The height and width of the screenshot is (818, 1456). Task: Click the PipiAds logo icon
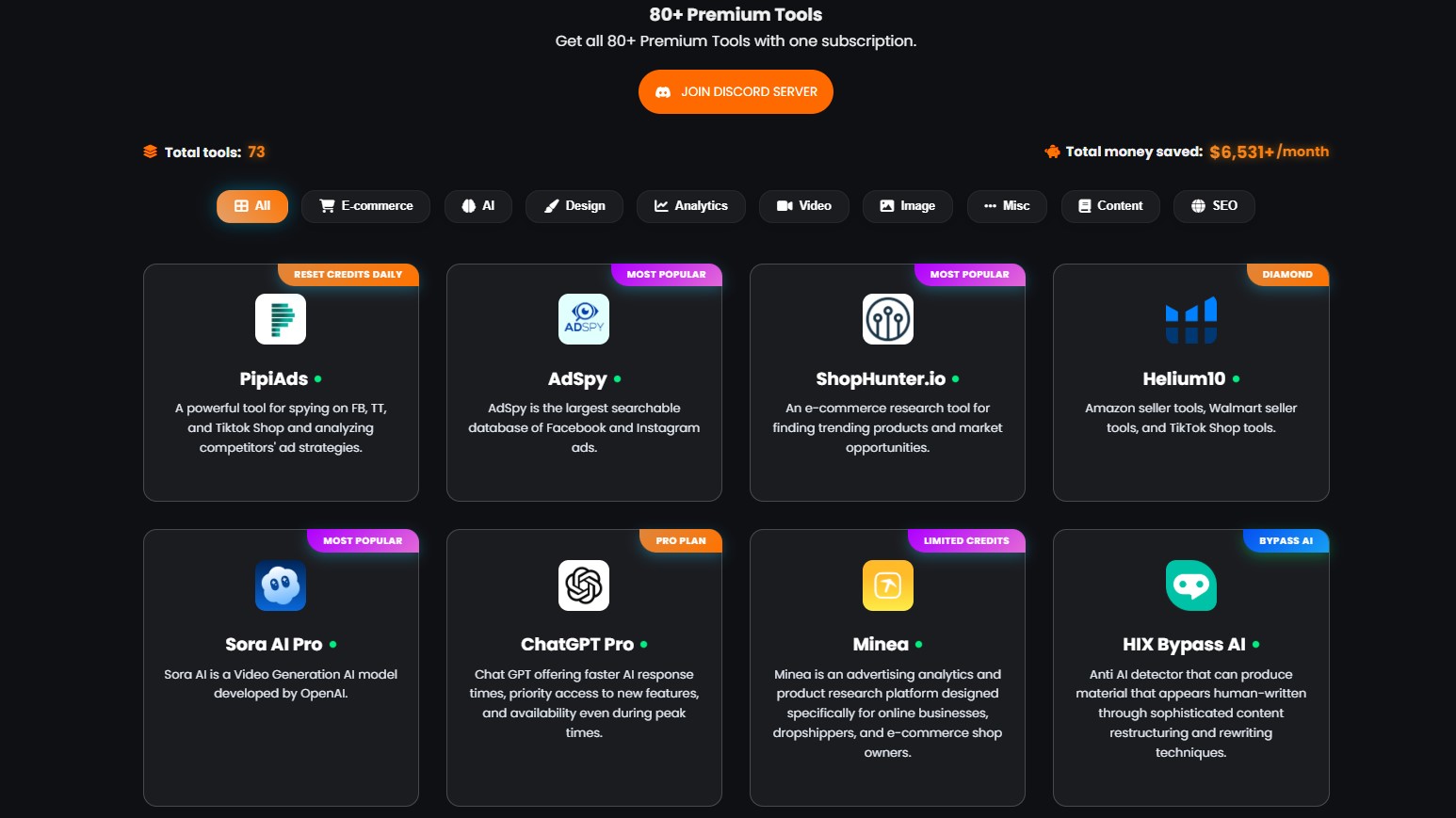click(x=281, y=319)
